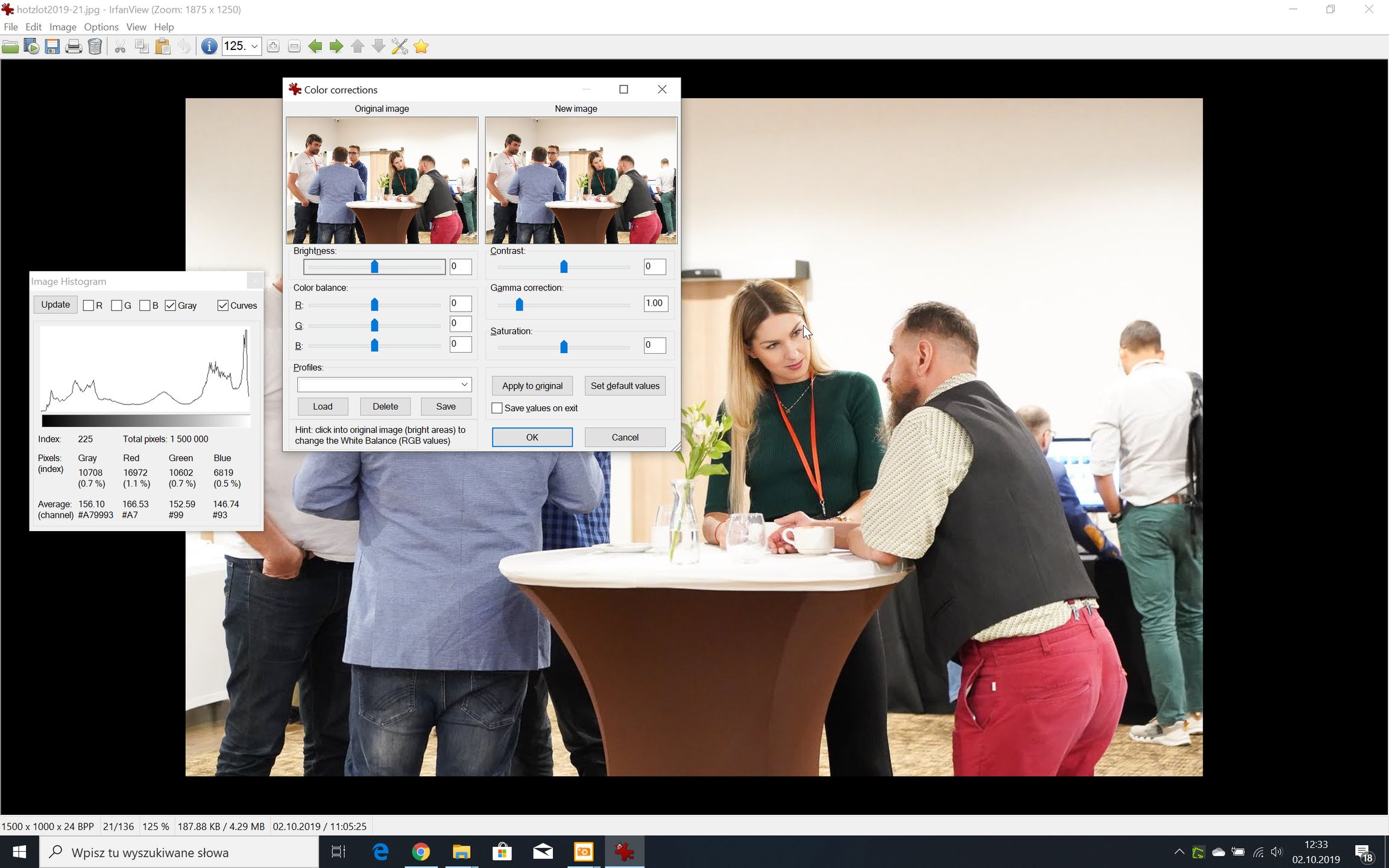Image resolution: width=1389 pixels, height=868 pixels.
Task: Open the Image menu
Action: tap(63, 27)
